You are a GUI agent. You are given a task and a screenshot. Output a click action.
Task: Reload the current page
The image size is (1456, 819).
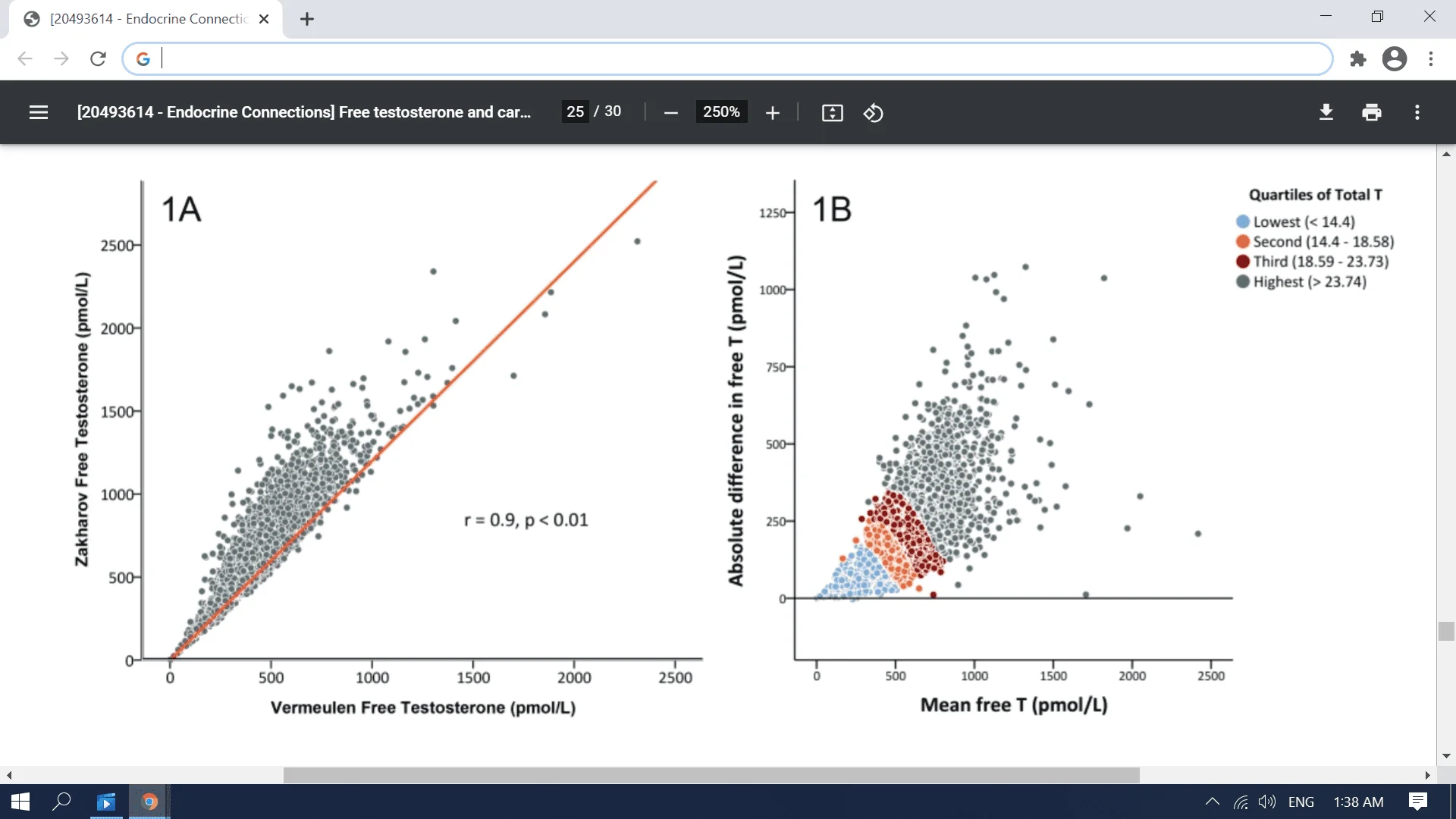98,58
